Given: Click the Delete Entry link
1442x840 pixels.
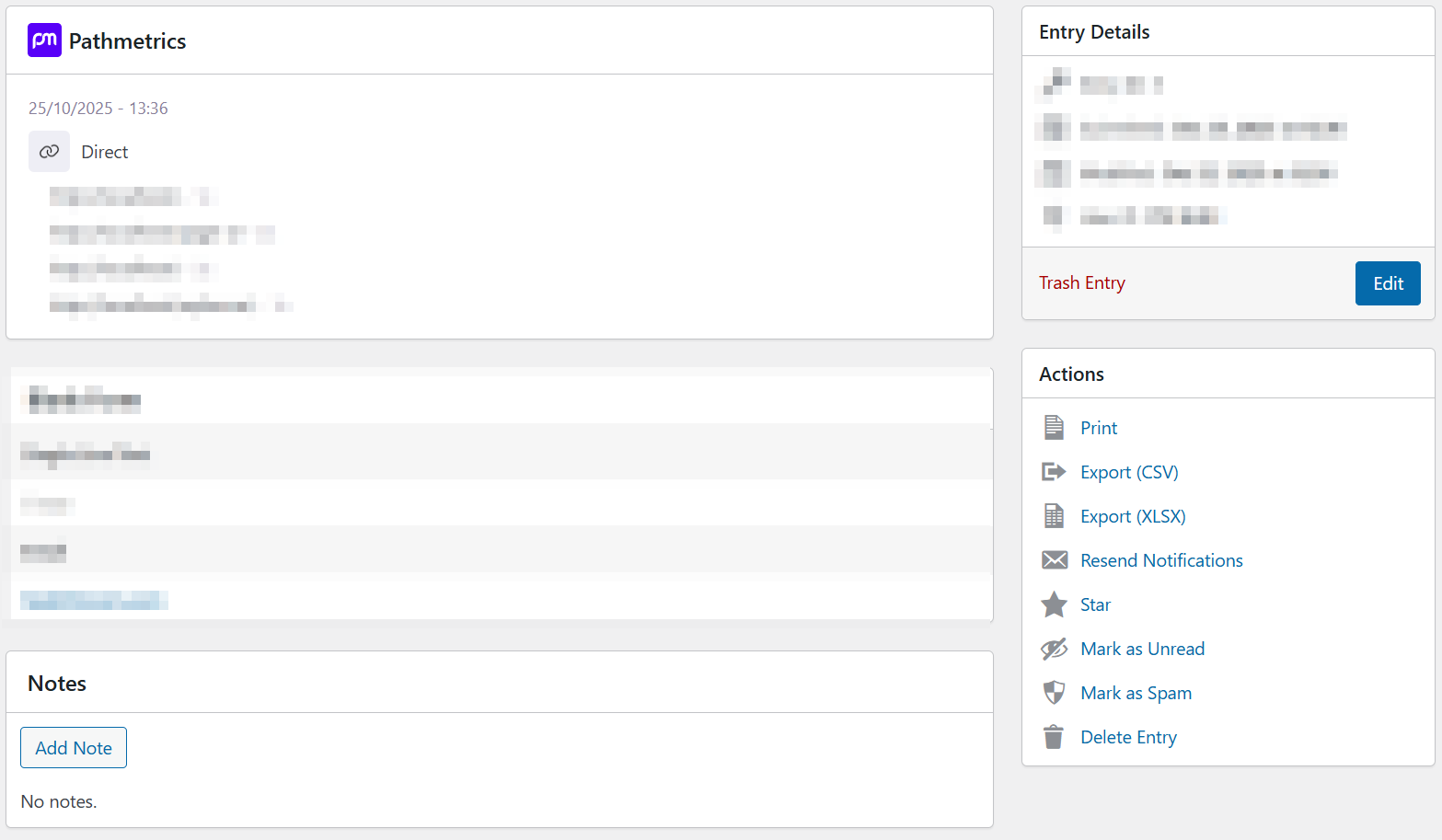Looking at the screenshot, I should pyautogui.click(x=1128, y=737).
